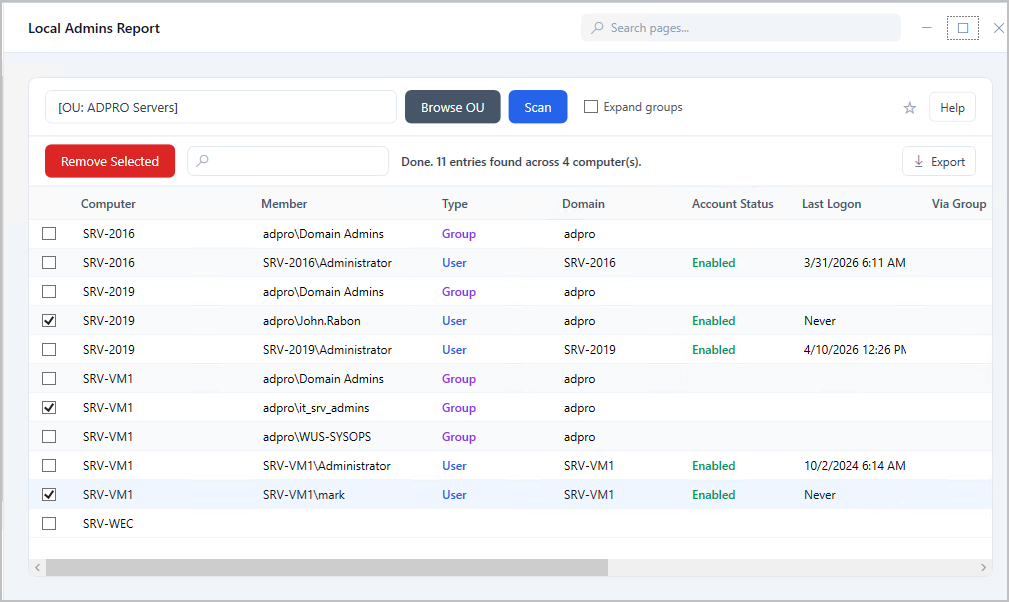Uncheck the adpro\it_srv_admins row checkbox
The height and width of the screenshot is (602, 1009).
click(x=49, y=407)
